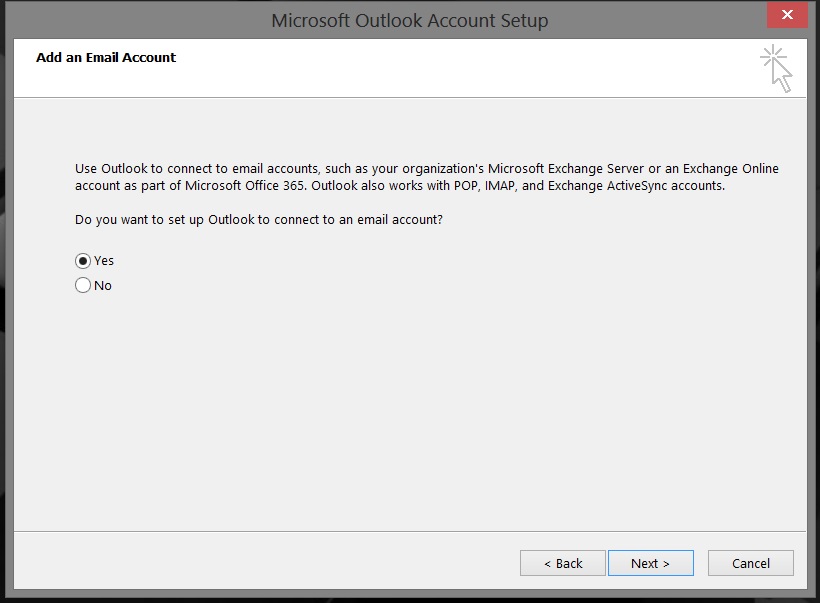Click Next to continue the wizard
The width and height of the screenshot is (820, 603).
point(650,563)
